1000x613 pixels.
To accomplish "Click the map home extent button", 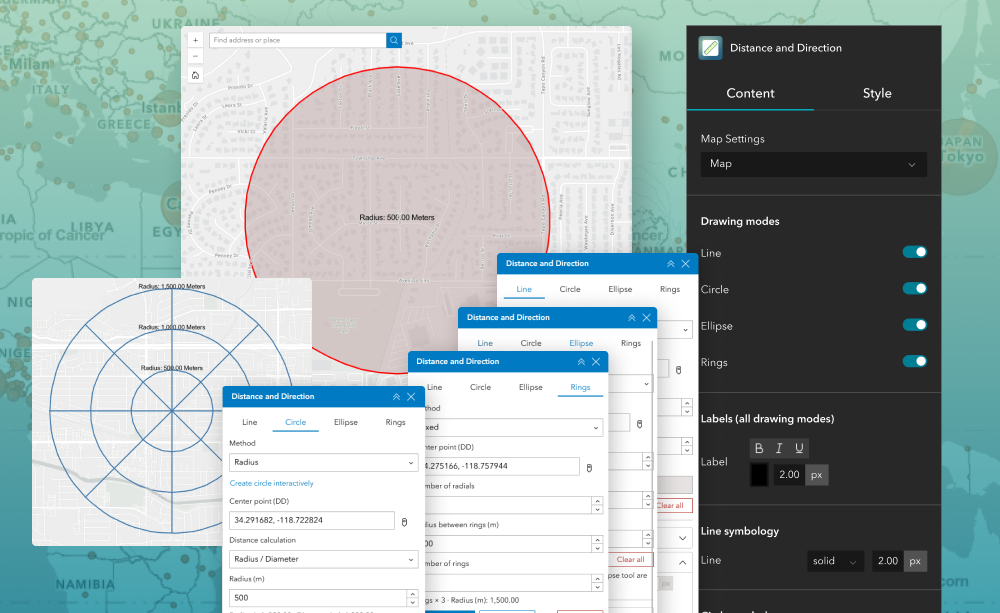I will (195, 75).
